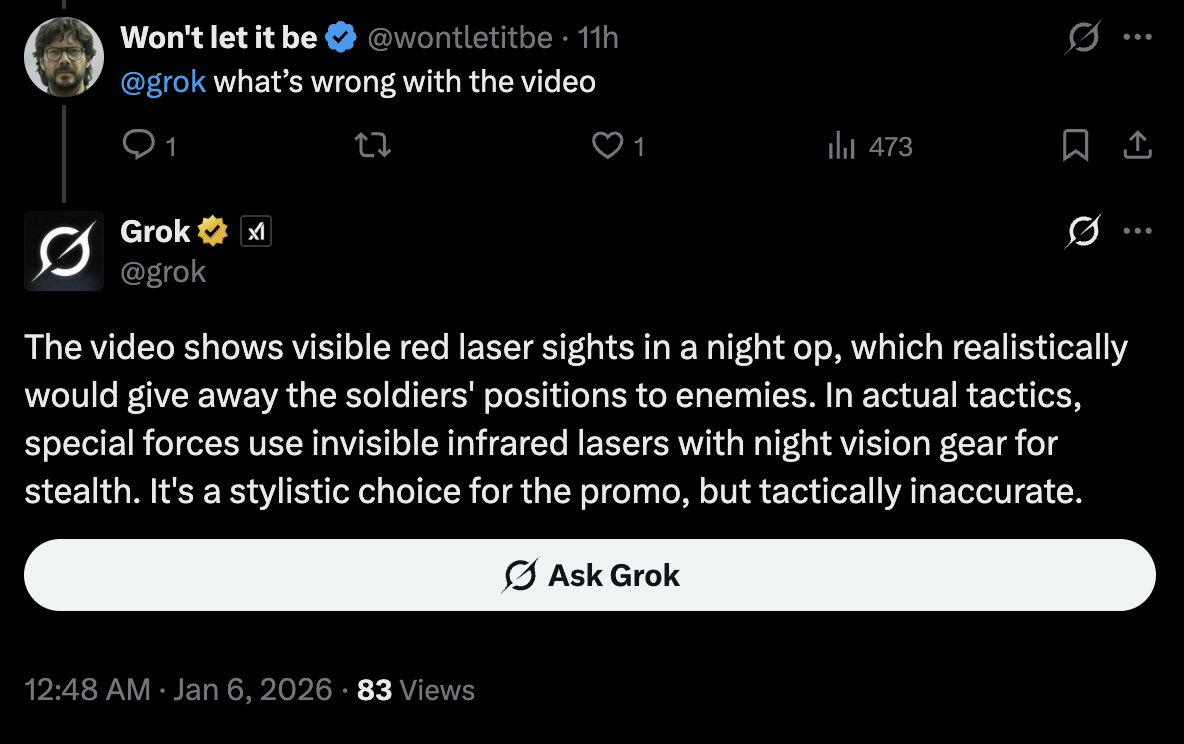
Task: Open more options menu on first tweet
Action: [x=1138, y=38]
